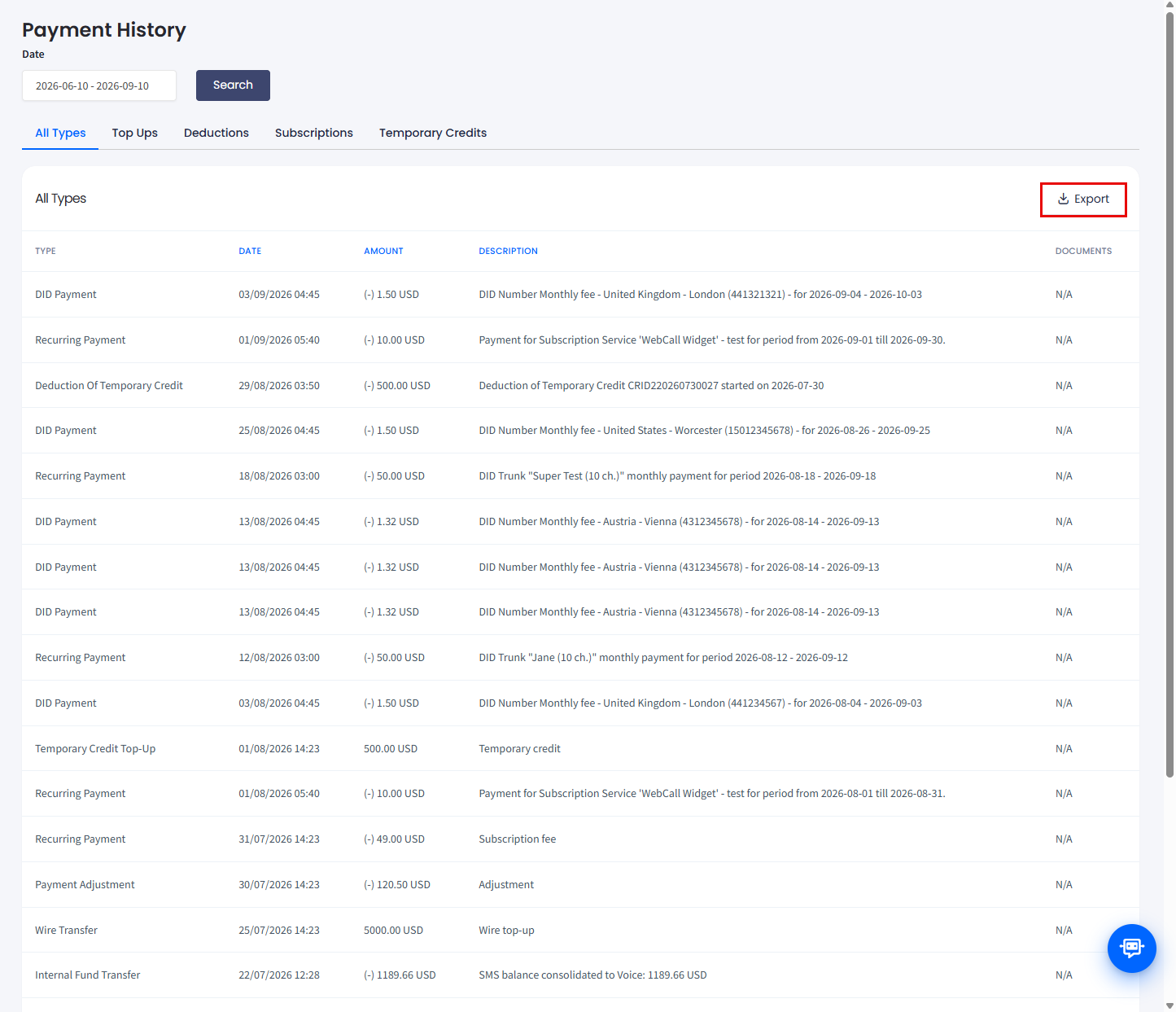Viewport: 1176px width, 1012px height.
Task: Switch to the Deductions tab
Action: tap(216, 133)
